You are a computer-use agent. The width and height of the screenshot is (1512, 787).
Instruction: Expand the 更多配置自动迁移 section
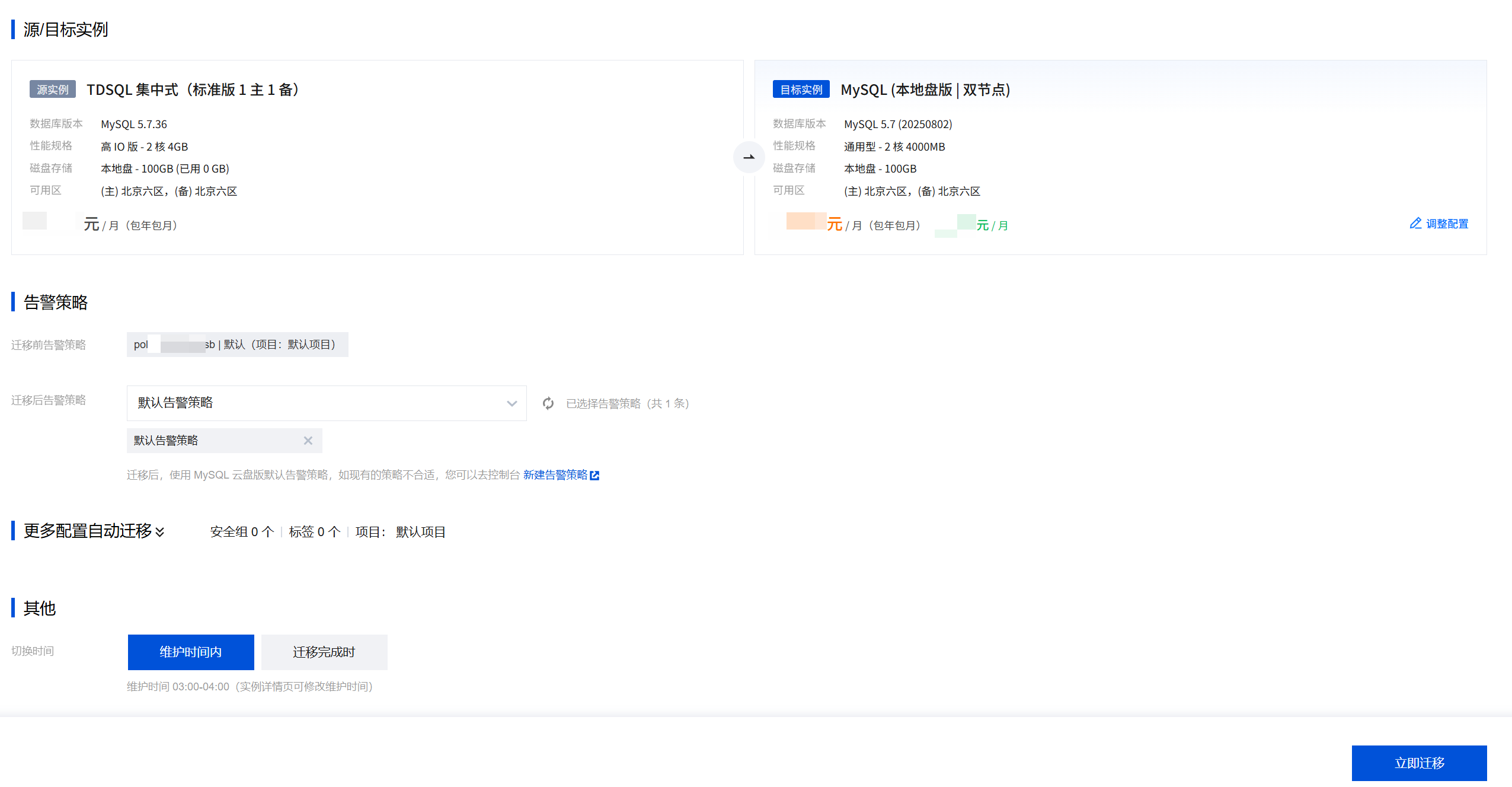[159, 532]
